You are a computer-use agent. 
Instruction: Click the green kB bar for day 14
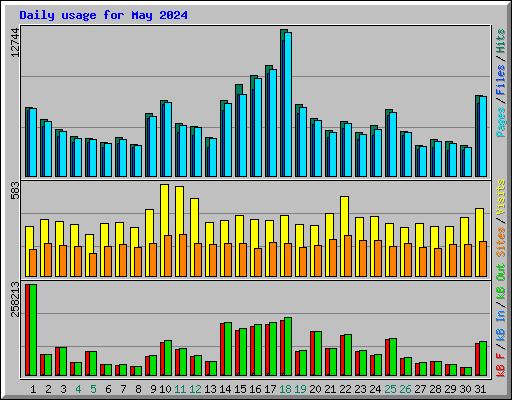(x=228, y=349)
